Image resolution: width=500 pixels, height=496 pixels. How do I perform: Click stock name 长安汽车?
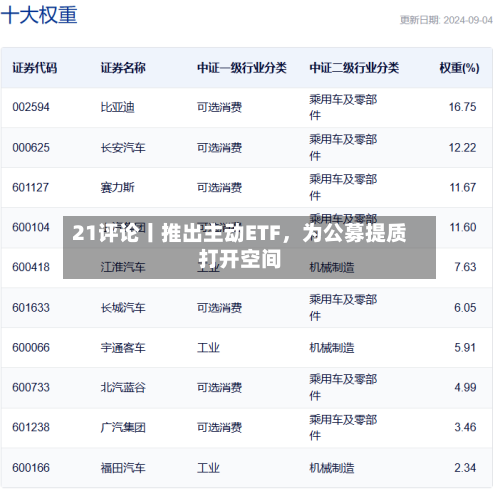point(123,148)
